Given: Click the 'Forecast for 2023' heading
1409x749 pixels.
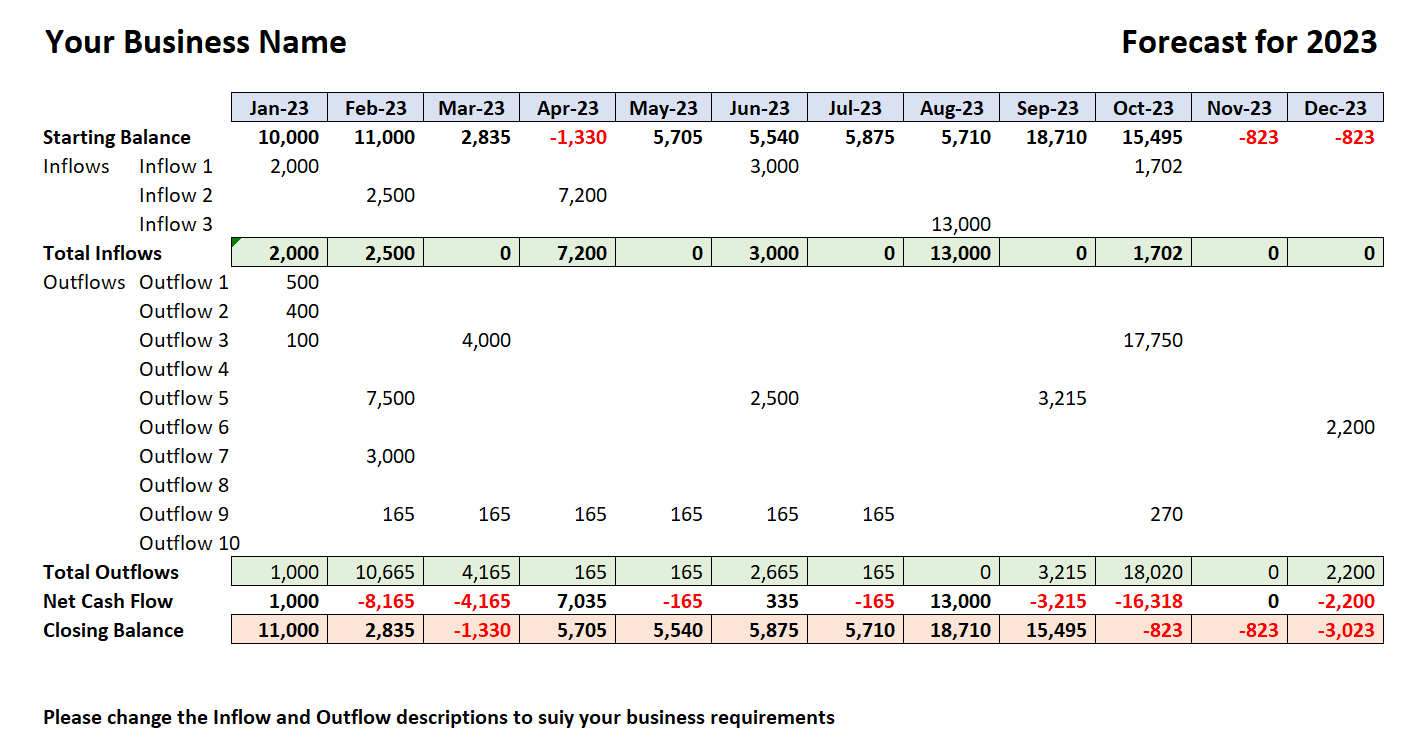Looking at the screenshot, I should [1249, 42].
